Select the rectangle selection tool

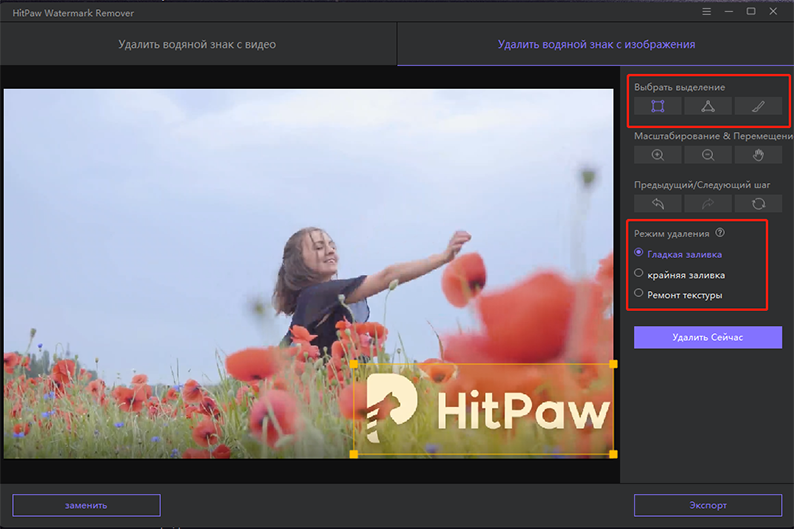[x=657, y=106]
